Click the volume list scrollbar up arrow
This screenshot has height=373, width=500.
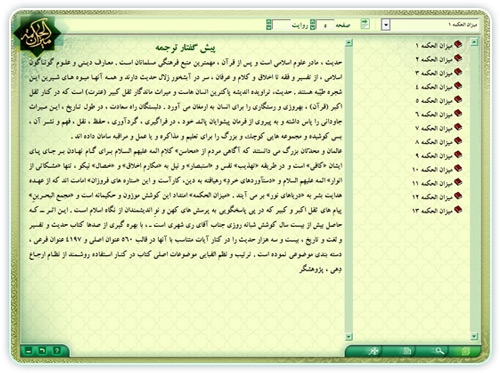click(474, 42)
